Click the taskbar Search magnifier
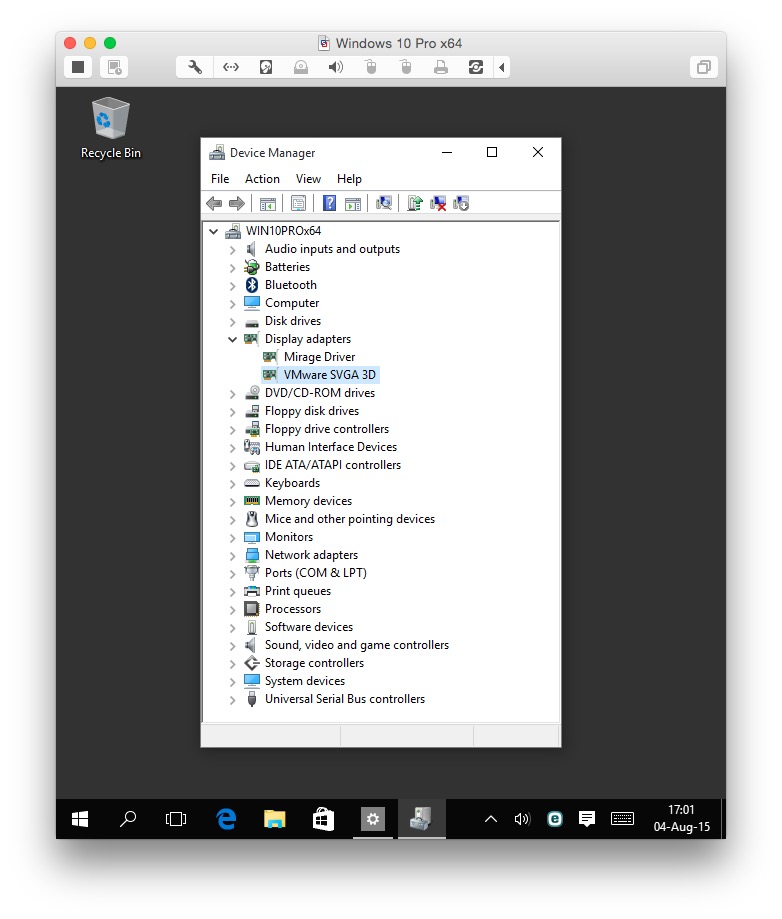Image resolution: width=782 pixels, height=919 pixels. (x=128, y=819)
